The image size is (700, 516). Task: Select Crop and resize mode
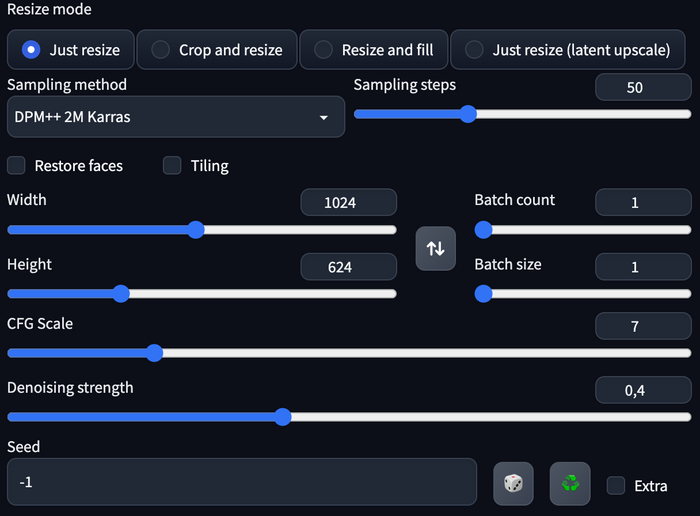pyautogui.click(x=217, y=50)
